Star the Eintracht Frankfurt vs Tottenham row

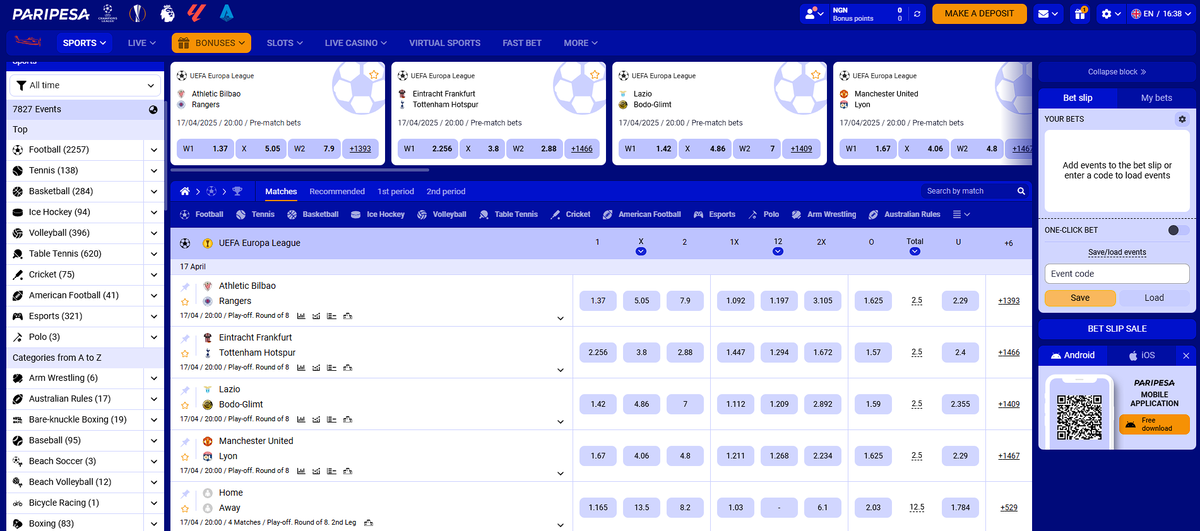[x=185, y=353]
